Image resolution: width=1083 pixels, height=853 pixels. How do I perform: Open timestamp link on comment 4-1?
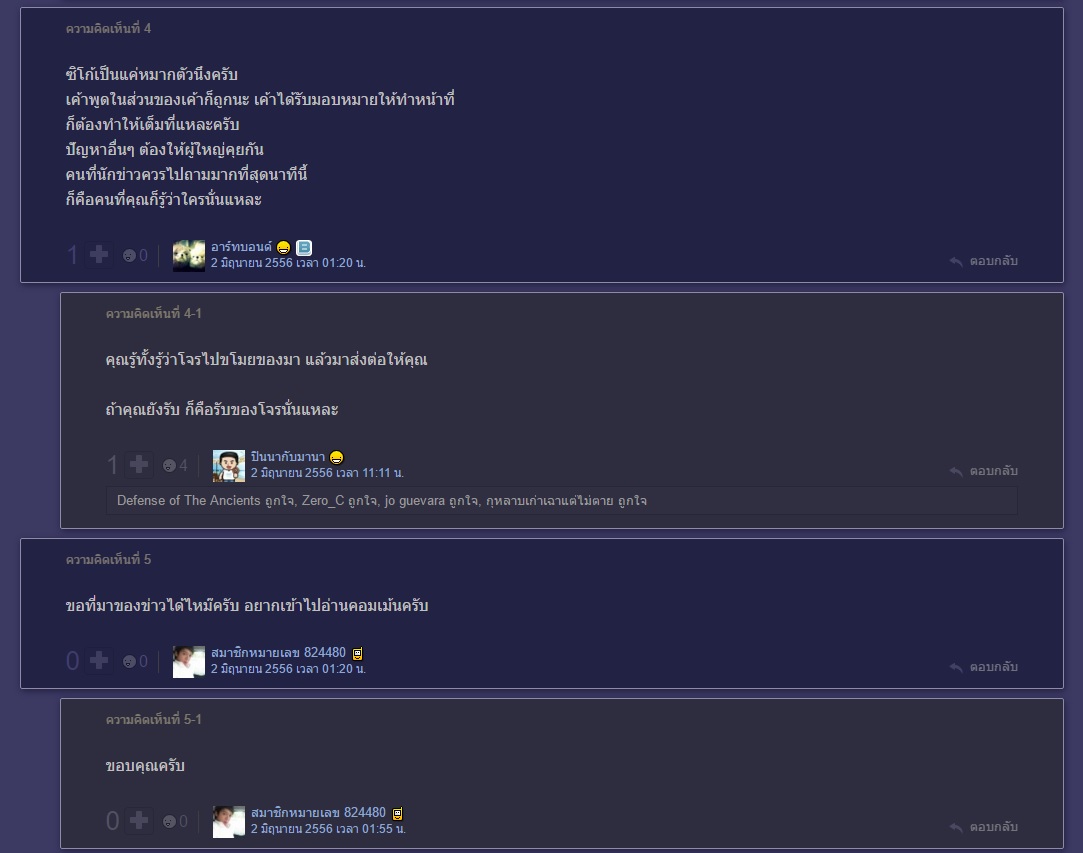coord(327,473)
